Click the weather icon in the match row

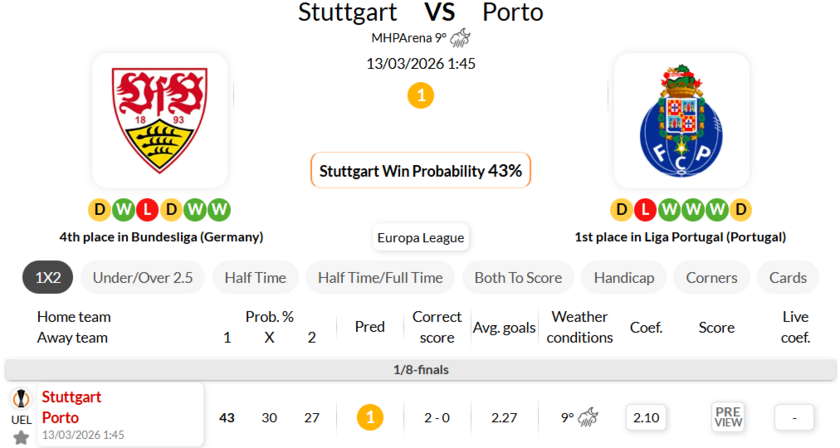pyautogui.click(x=588, y=416)
